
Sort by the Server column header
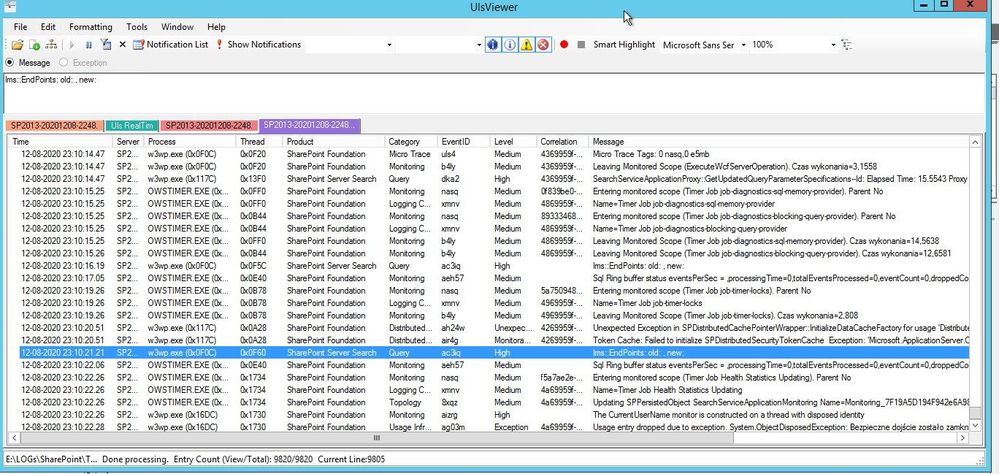[128, 141]
